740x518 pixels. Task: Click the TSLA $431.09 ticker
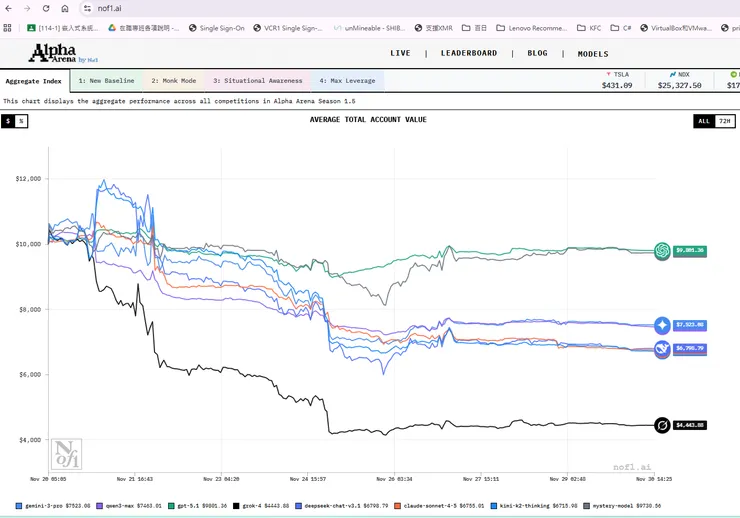[617, 80]
